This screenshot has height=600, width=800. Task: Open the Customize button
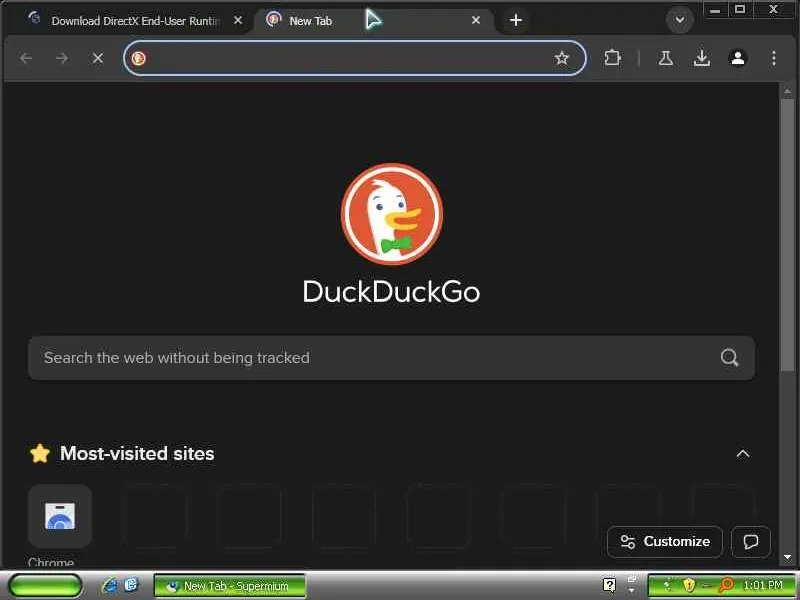click(x=665, y=541)
